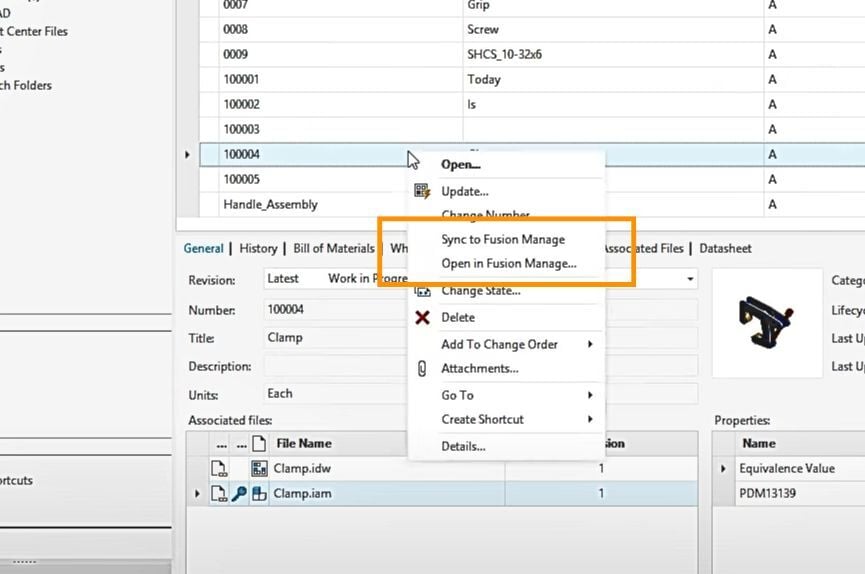
Task: Expand the Clamp.iam row arrow
Action: 197,493
